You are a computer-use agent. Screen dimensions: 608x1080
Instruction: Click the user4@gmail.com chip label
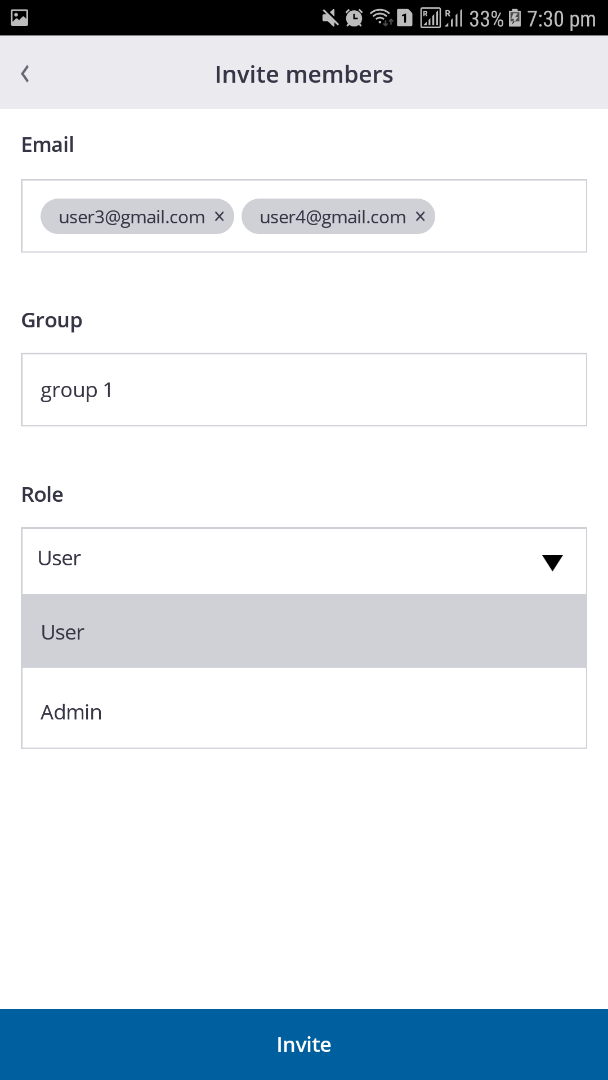[332, 217]
